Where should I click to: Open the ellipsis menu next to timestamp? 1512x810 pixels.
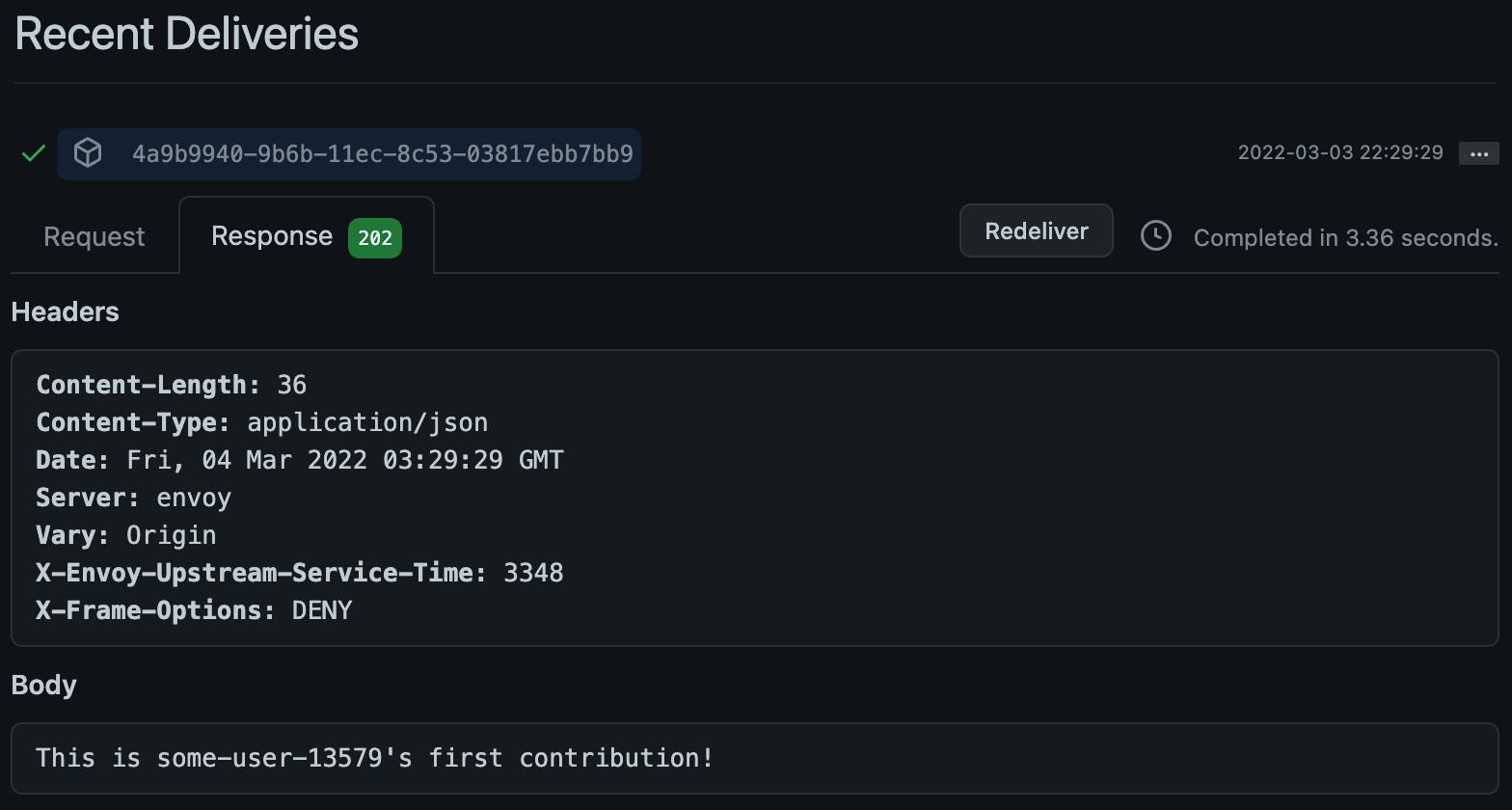point(1478,153)
